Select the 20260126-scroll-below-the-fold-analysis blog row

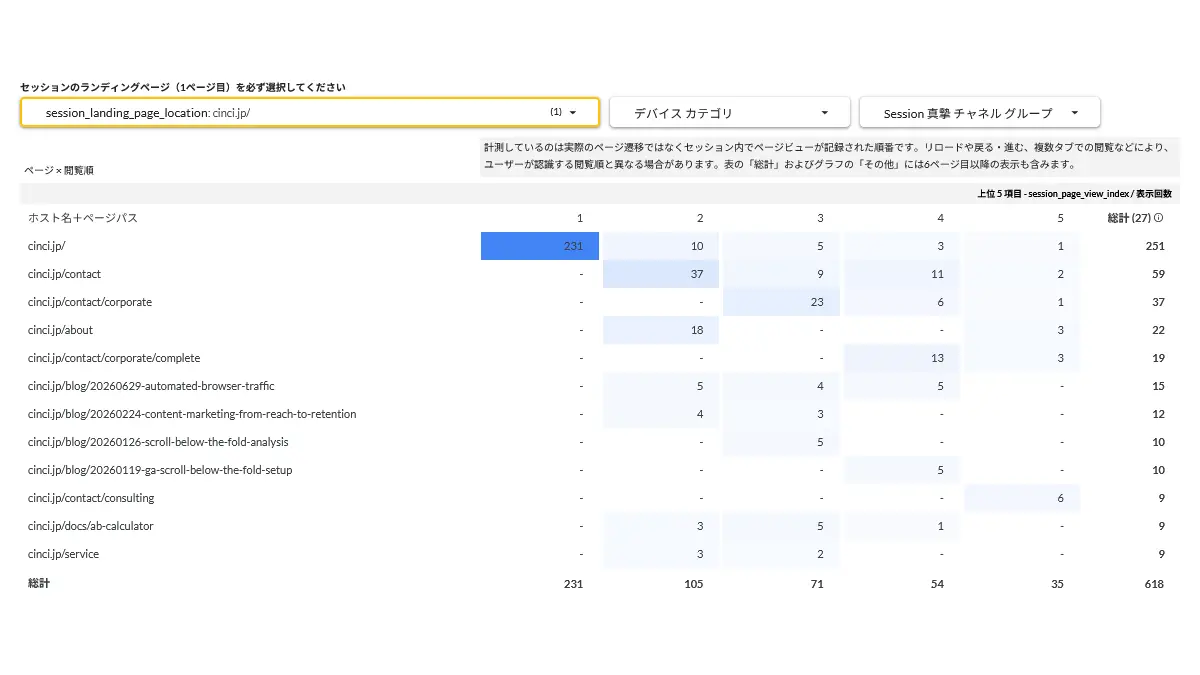(x=158, y=442)
